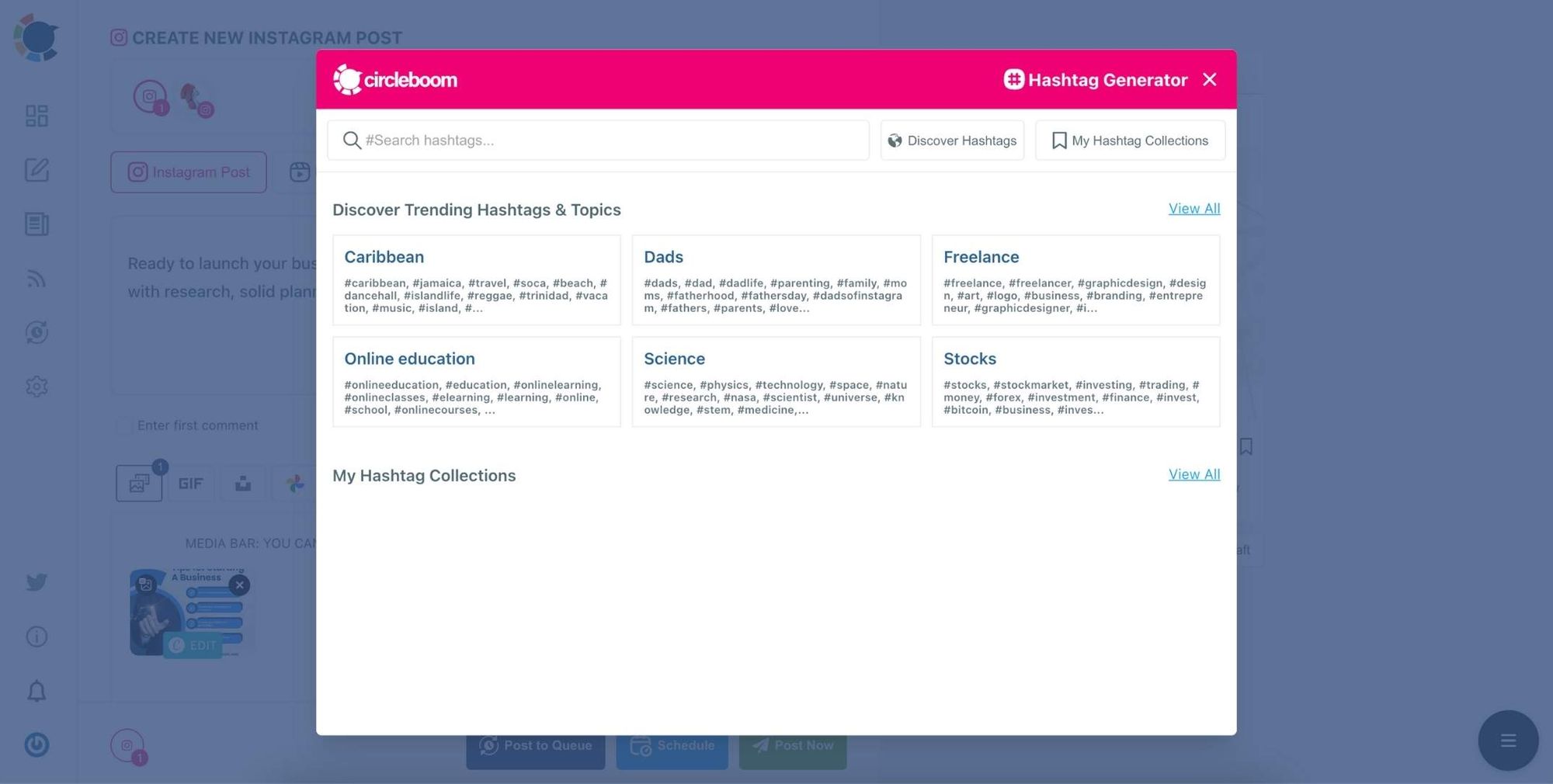Select the Dads hashtag topic card
The height and width of the screenshot is (784, 1553).
pos(776,280)
